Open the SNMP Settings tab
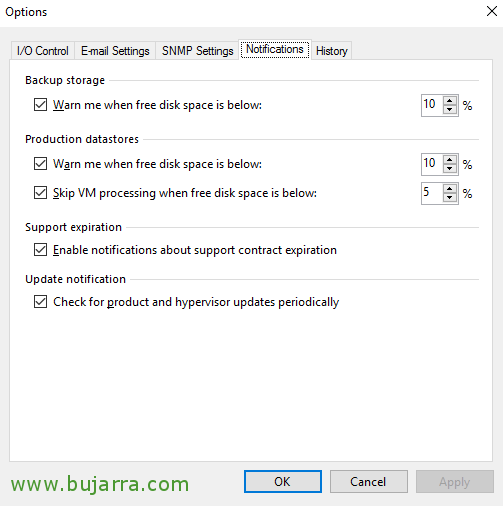This screenshot has width=503, height=506. click(x=197, y=51)
